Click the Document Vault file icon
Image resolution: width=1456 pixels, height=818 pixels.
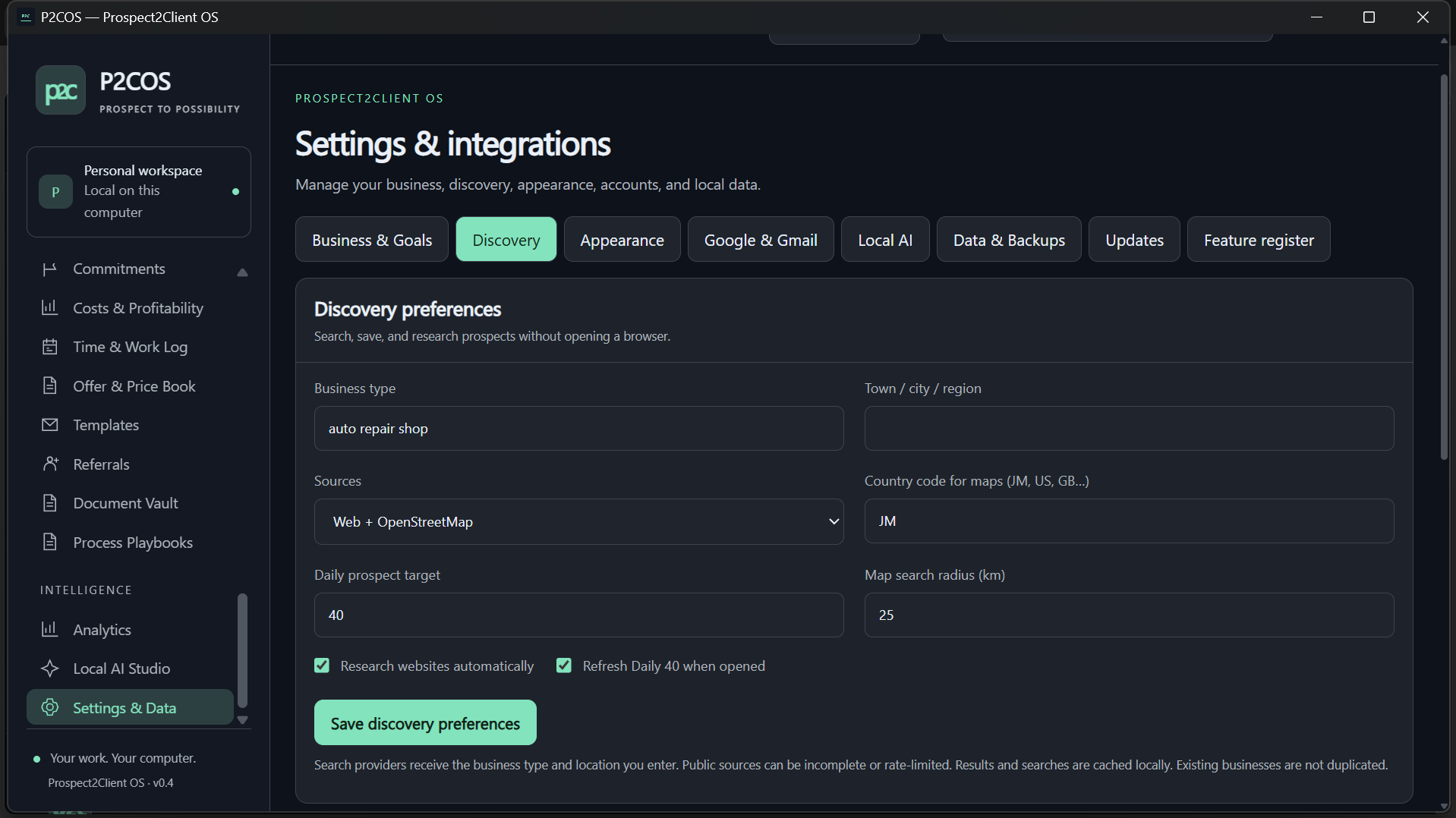coord(49,503)
